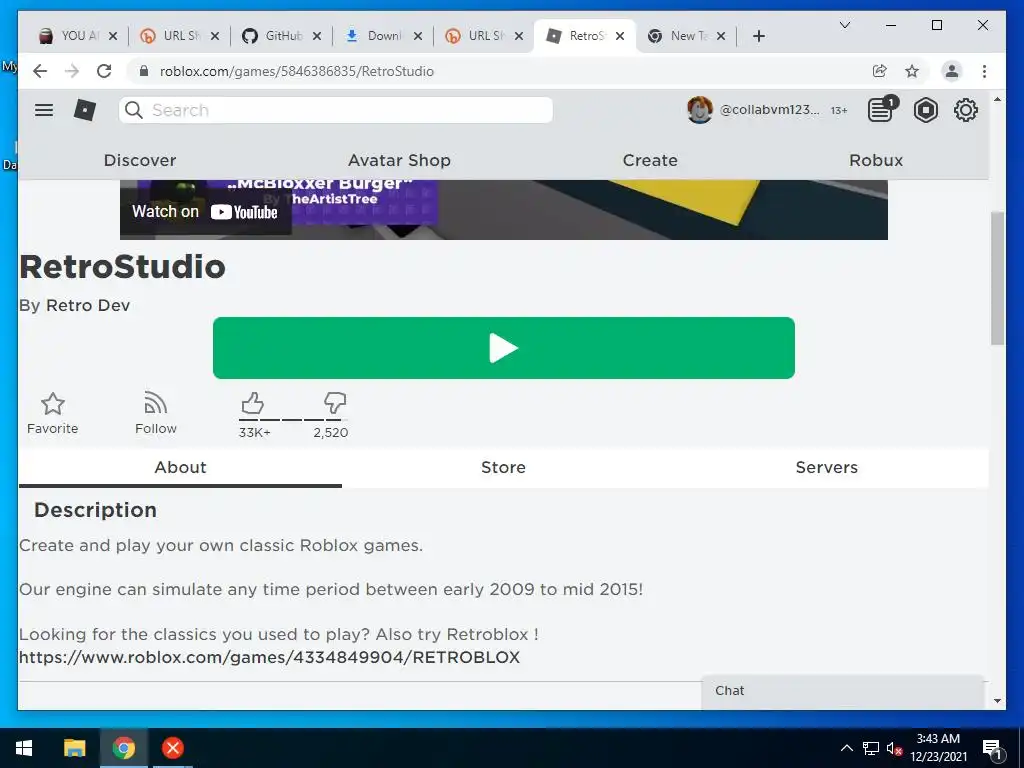The height and width of the screenshot is (768, 1024).
Task: Close the New Tab tab
Action: [x=721, y=36]
